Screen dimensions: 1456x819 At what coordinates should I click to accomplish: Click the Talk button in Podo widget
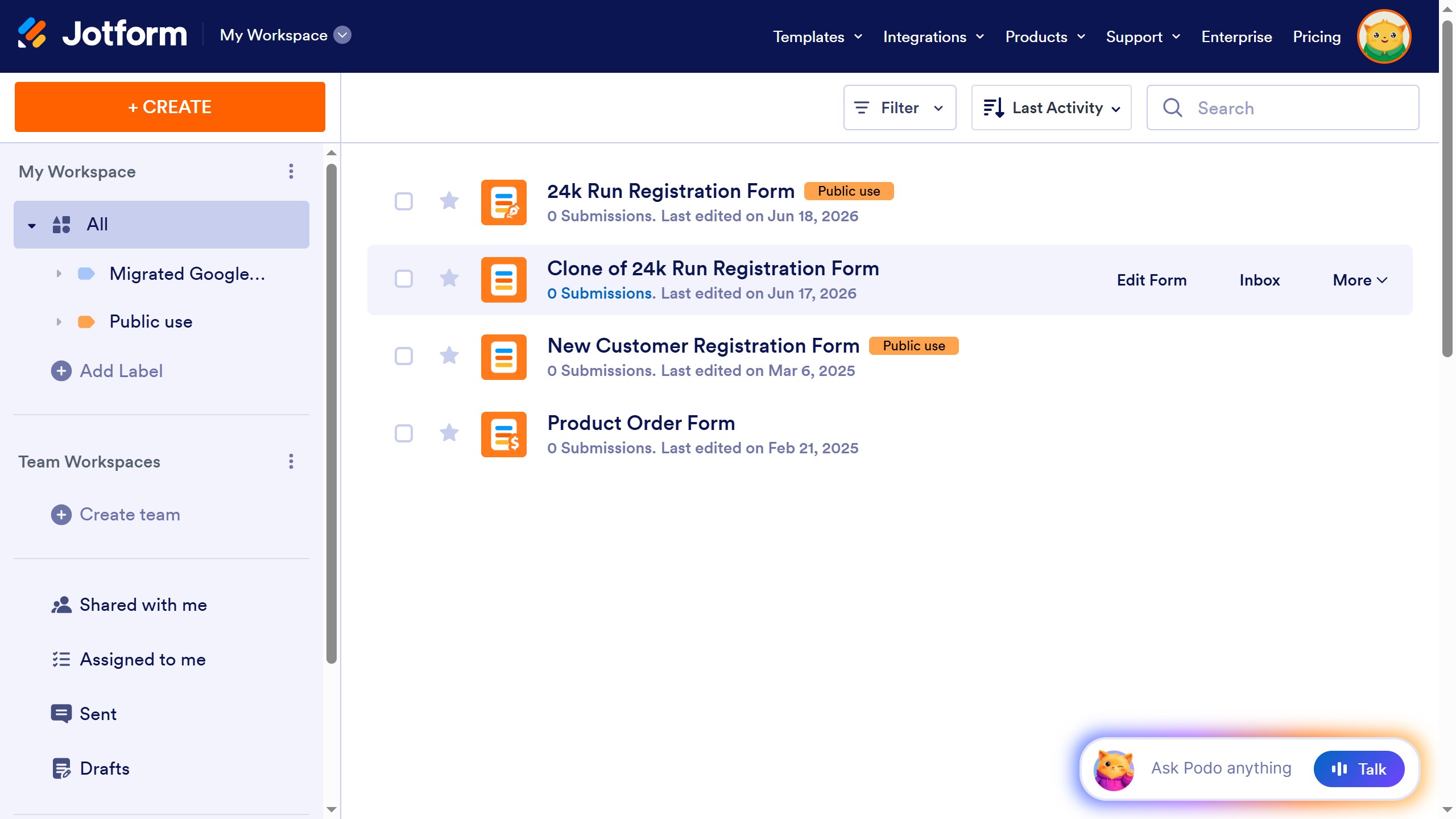click(1359, 769)
